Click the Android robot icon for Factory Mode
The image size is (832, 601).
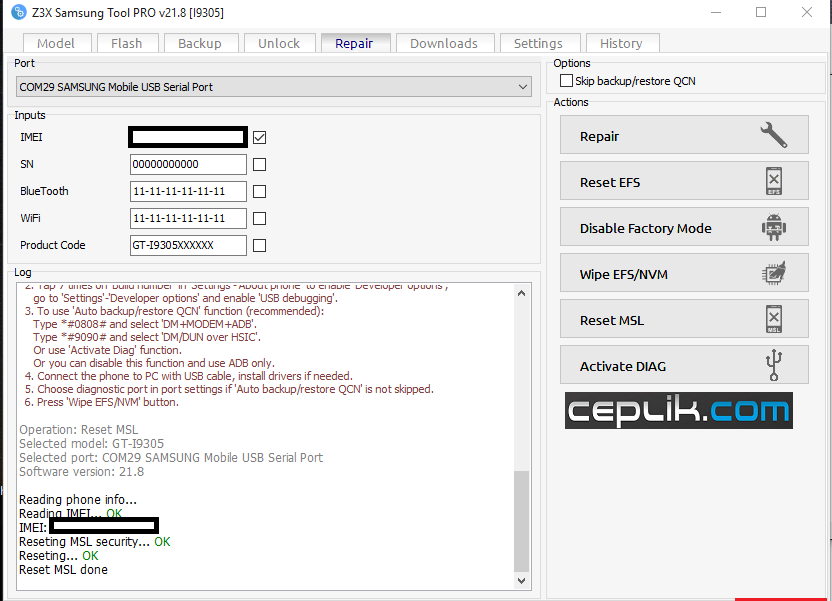[773, 228]
